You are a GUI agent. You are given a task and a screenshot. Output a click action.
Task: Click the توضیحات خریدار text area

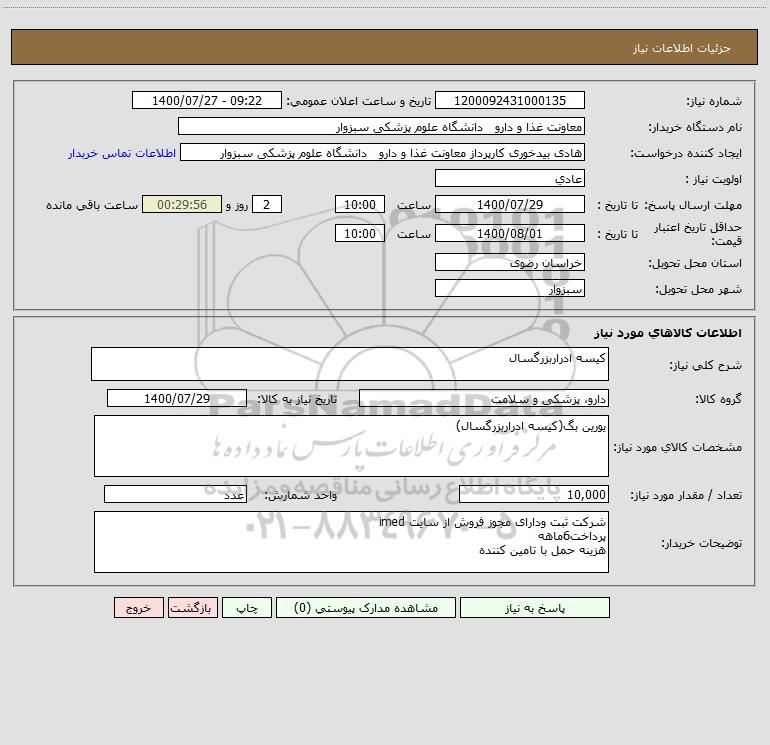(351, 542)
